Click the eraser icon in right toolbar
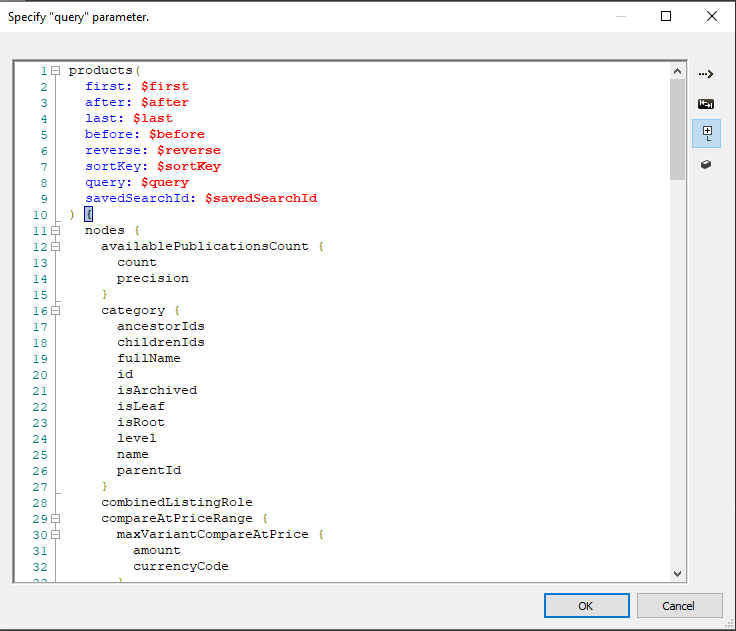 (x=706, y=164)
